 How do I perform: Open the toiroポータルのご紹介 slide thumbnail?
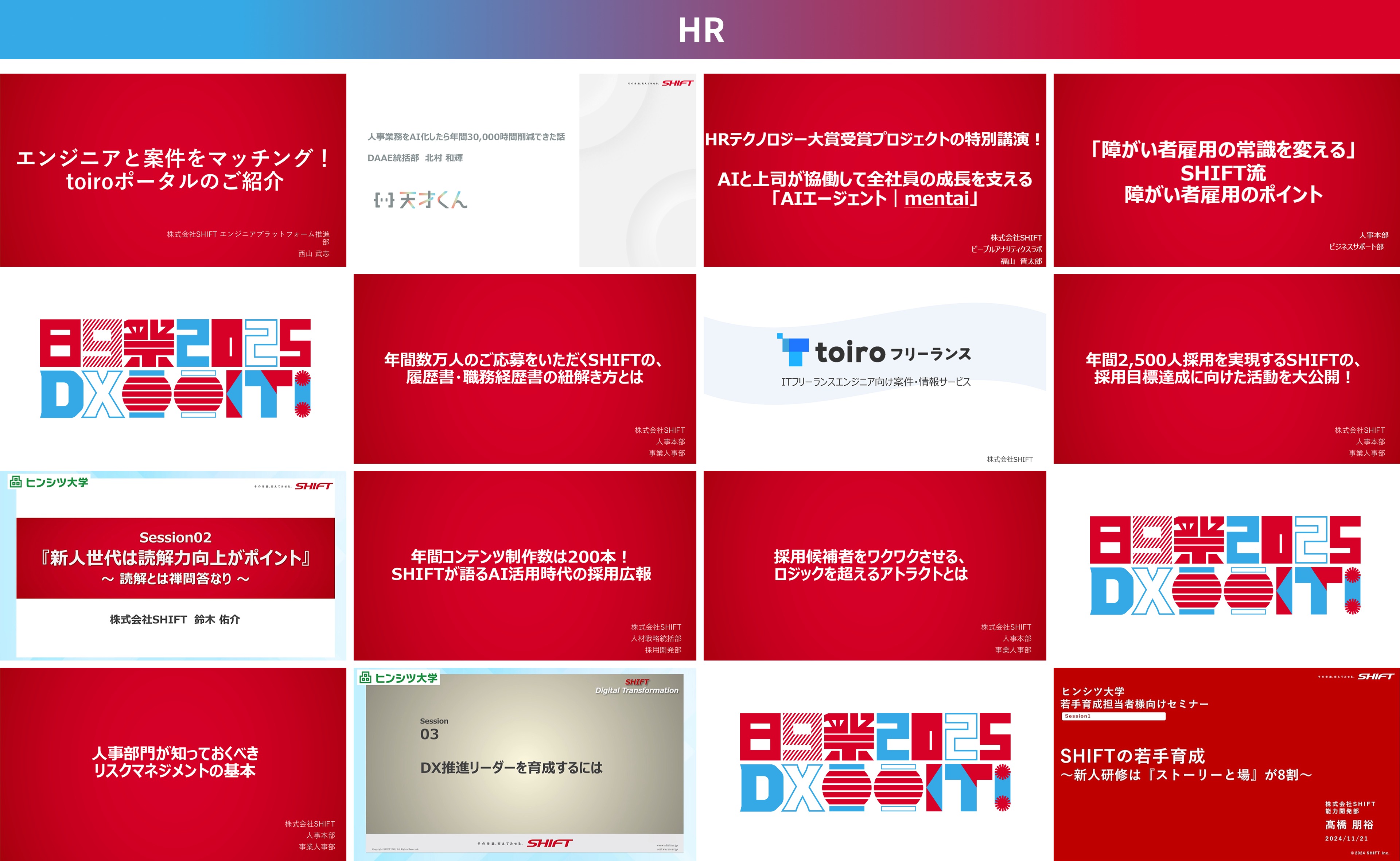(x=173, y=170)
